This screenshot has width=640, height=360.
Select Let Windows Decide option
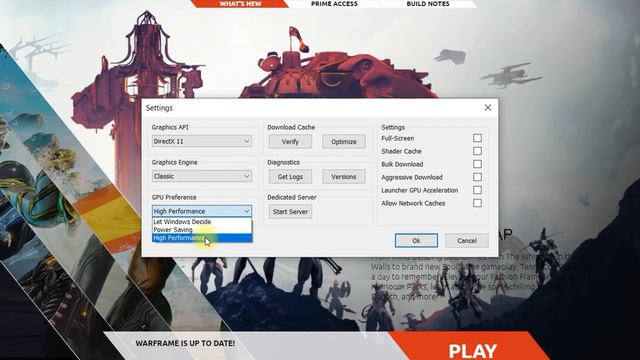[202, 222]
